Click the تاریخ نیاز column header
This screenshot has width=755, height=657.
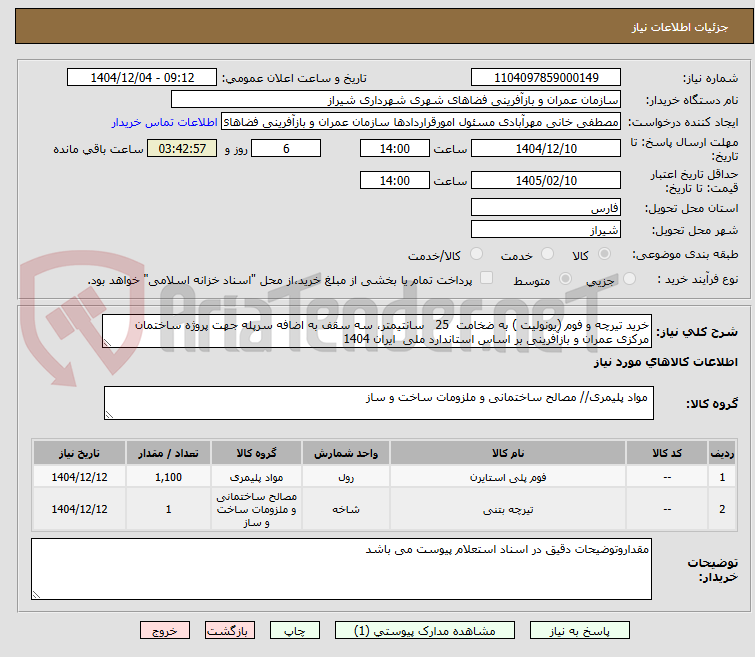tap(79, 453)
